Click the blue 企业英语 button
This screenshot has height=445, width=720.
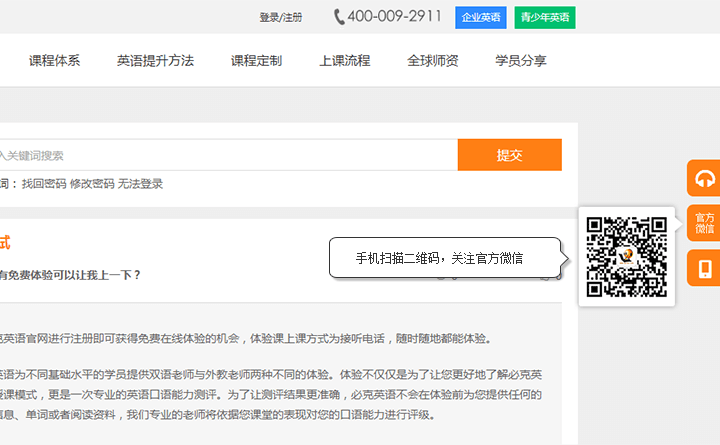pos(481,18)
